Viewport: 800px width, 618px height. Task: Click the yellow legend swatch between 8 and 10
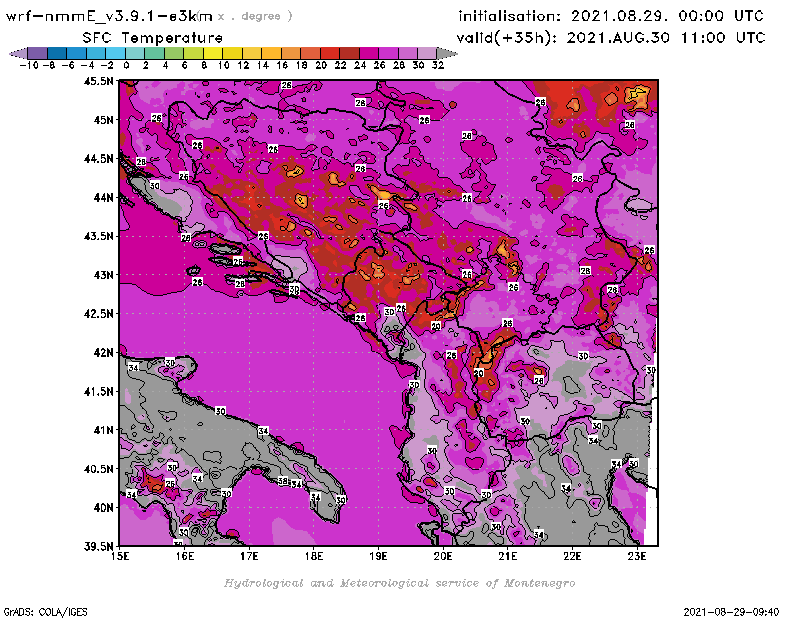213,53
